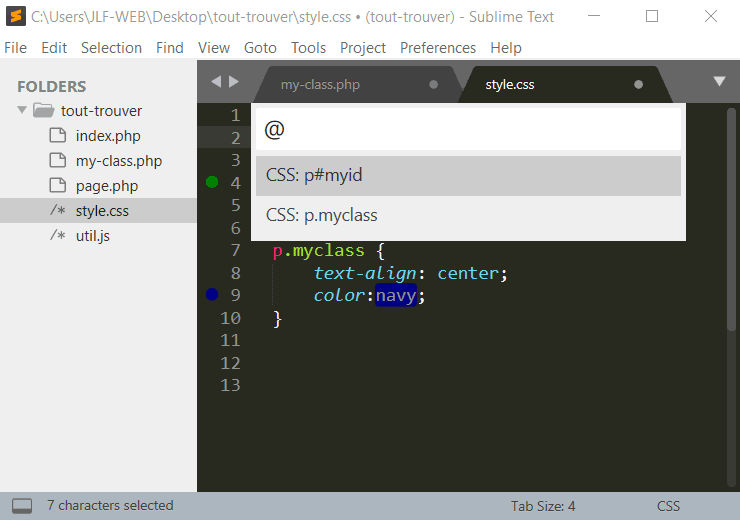Go to next tab with right arrow
This screenshot has height=520, width=740.
pyautogui.click(x=234, y=82)
